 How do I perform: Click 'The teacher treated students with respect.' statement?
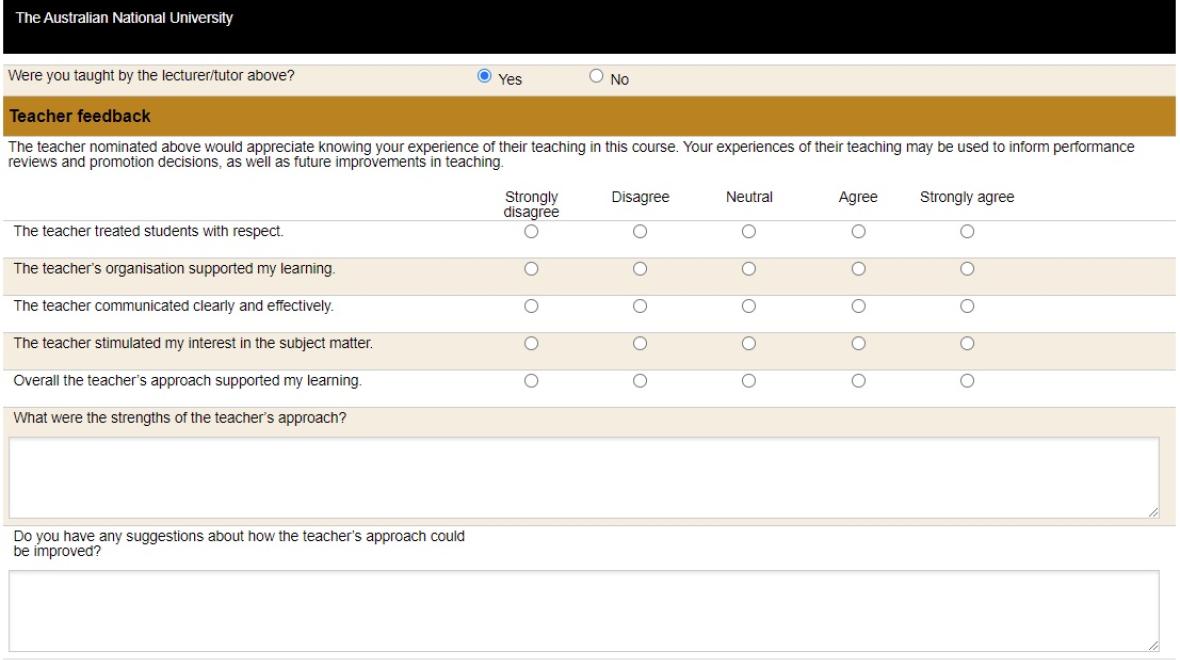148,231
